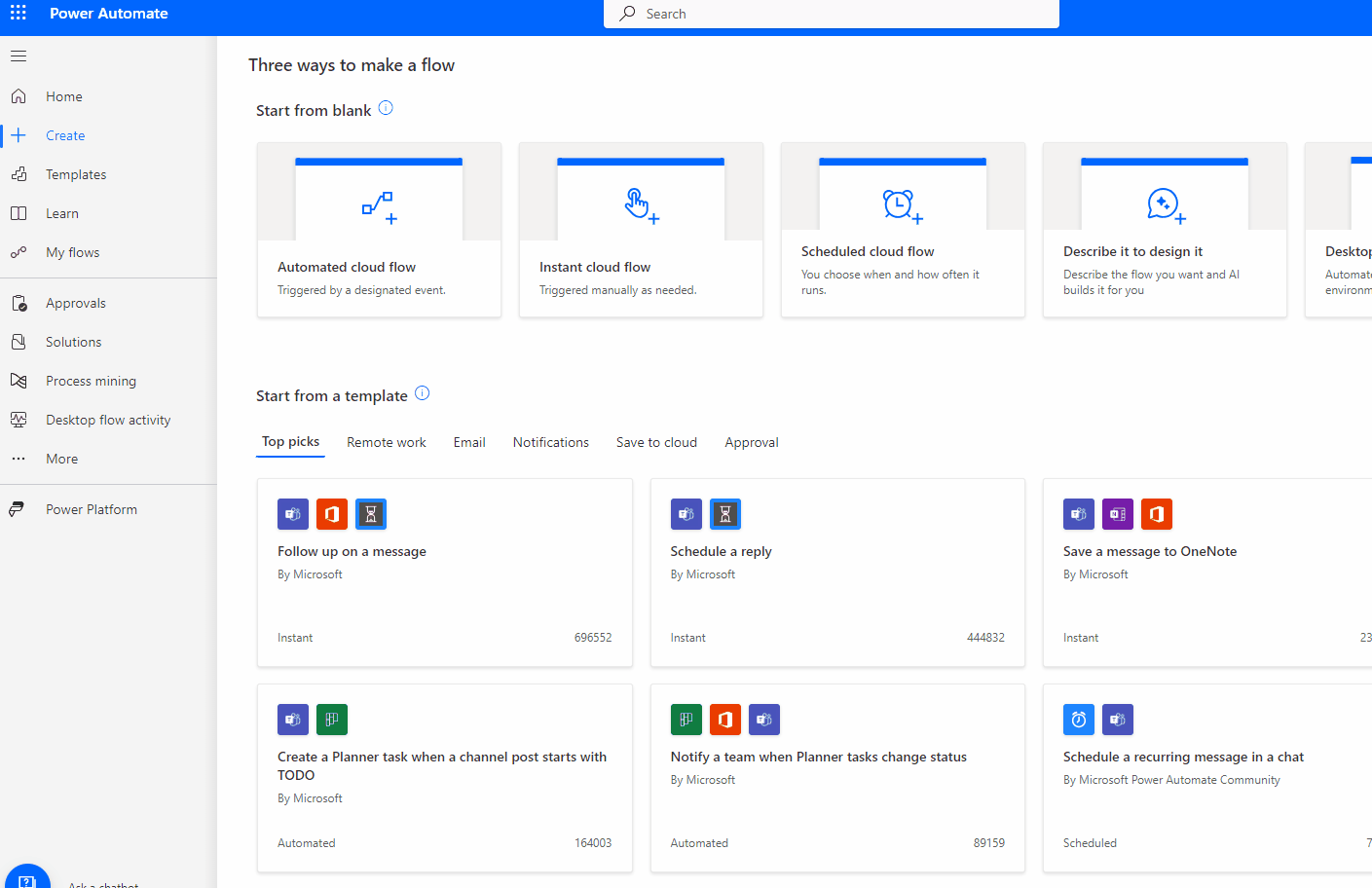Open Templates from the sidebar icon

point(19,174)
